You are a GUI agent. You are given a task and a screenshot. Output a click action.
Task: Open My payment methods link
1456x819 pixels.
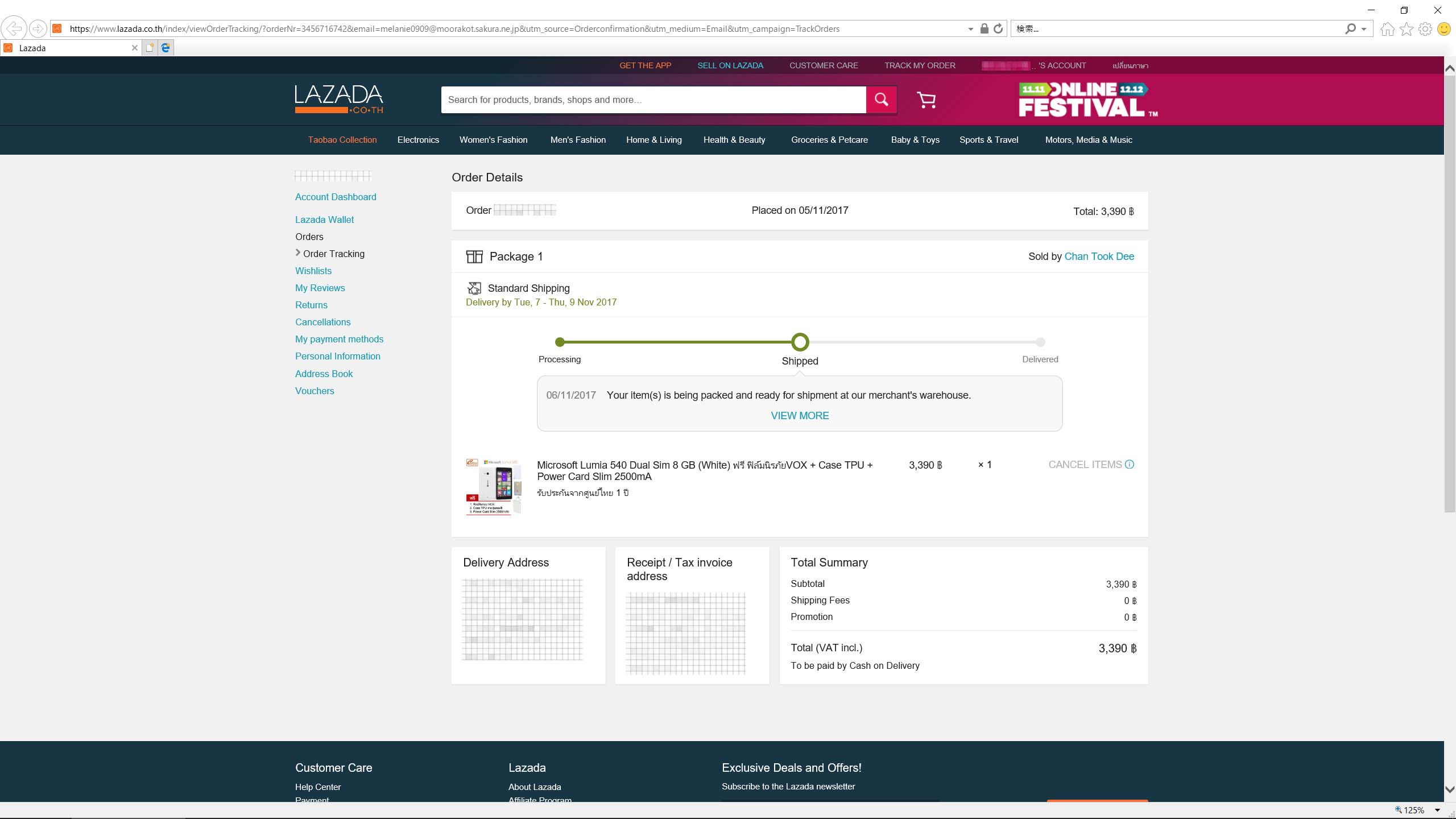point(339,339)
